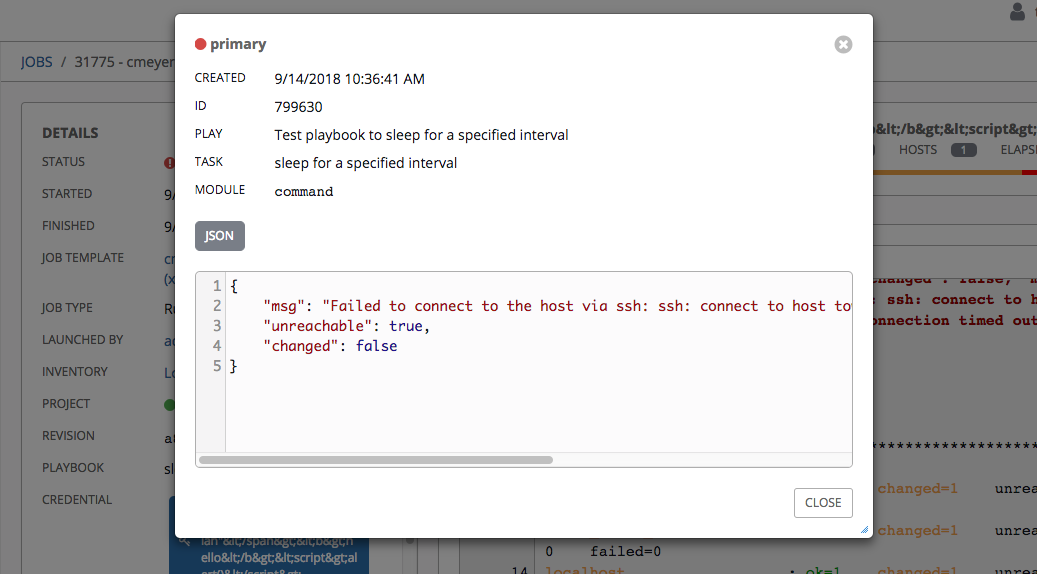Click the JOB TEMPLATE label in details
The image size is (1037, 574).
point(83,258)
